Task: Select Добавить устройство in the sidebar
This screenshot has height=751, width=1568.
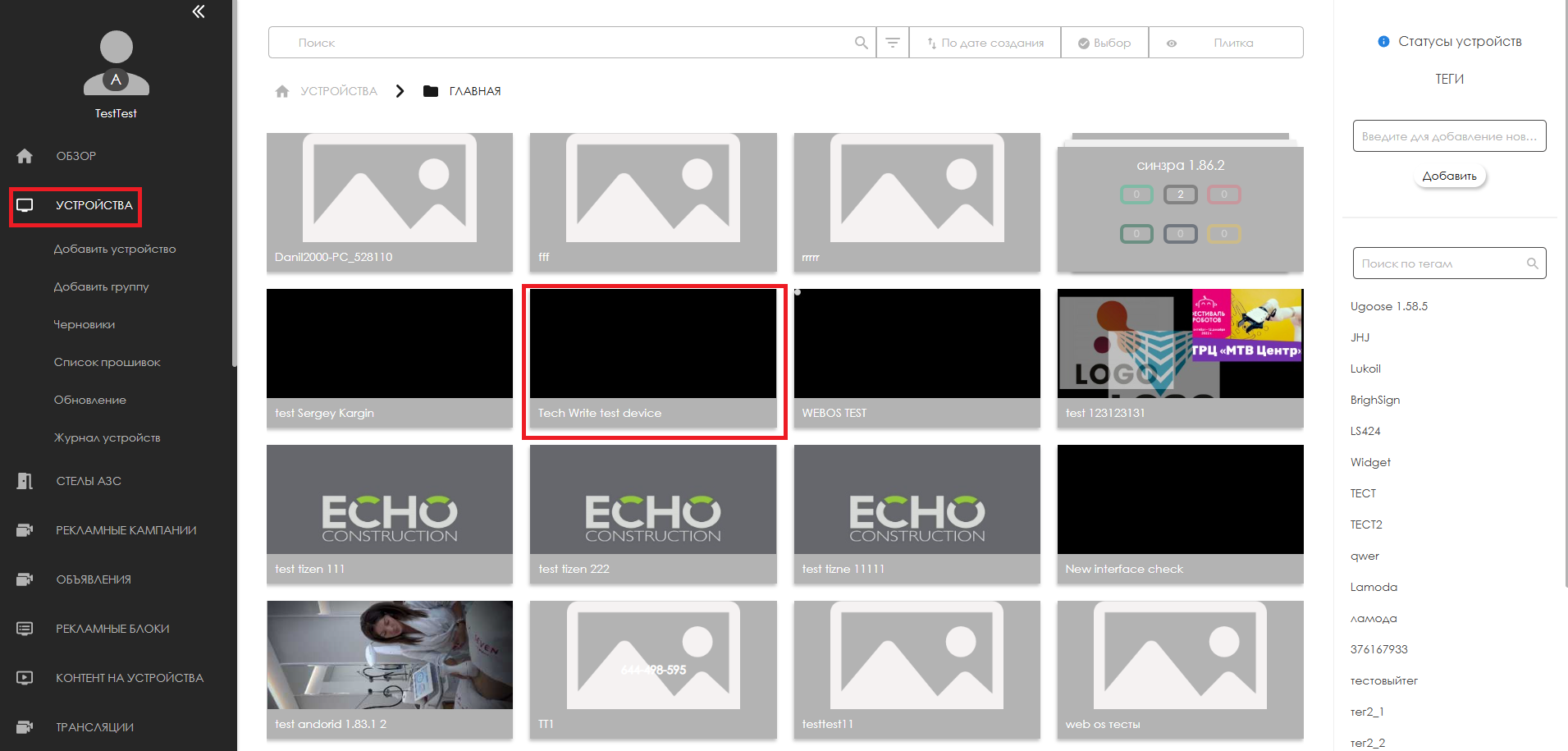Action: pyautogui.click(x=115, y=250)
